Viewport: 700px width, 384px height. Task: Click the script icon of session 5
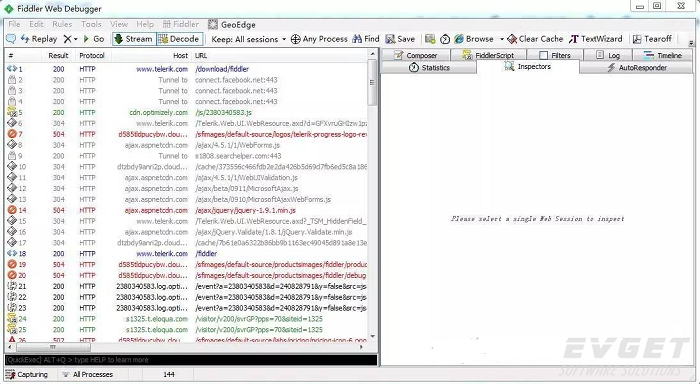point(12,112)
